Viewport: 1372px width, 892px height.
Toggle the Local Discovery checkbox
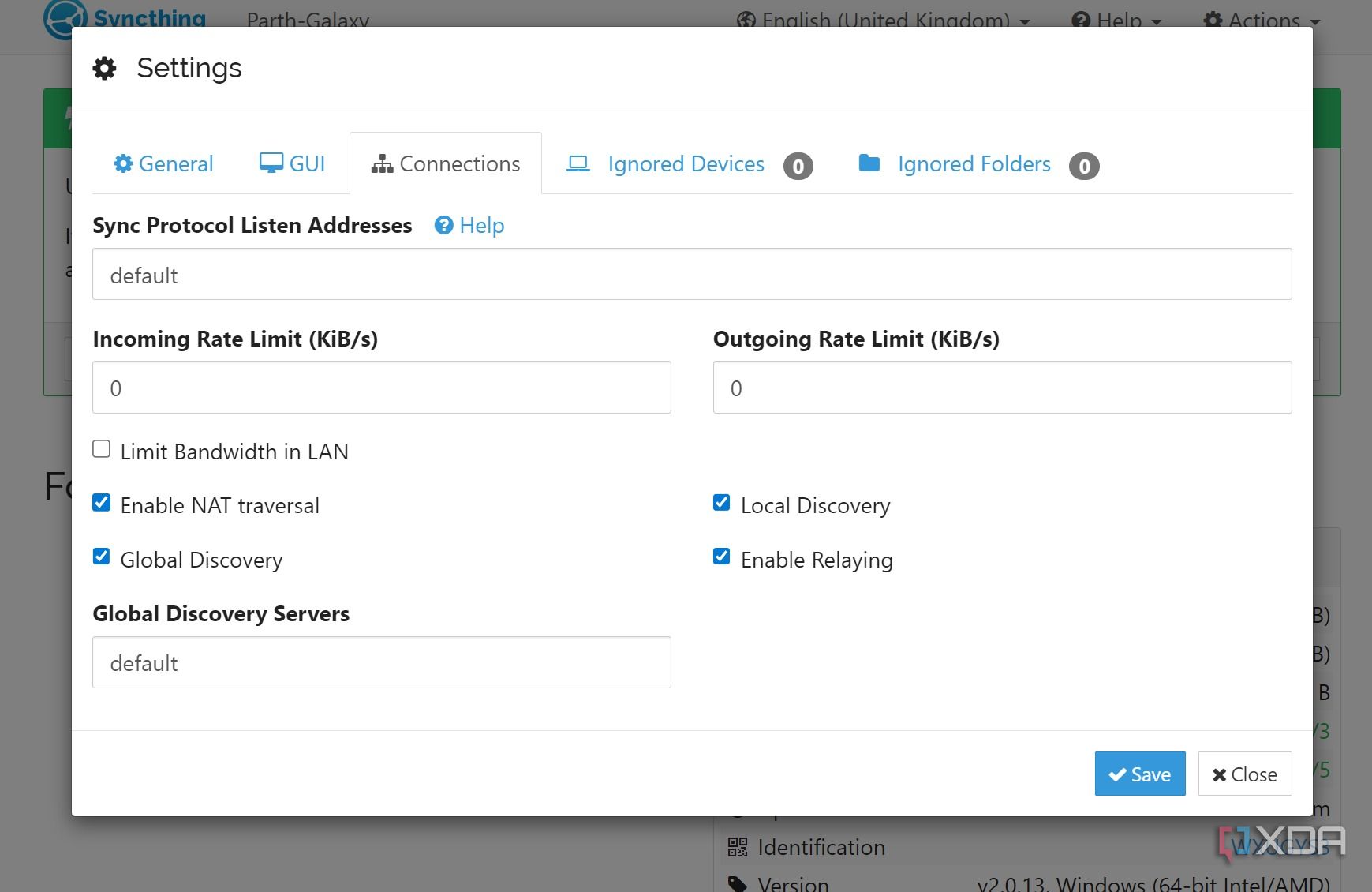tap(722, 504)
